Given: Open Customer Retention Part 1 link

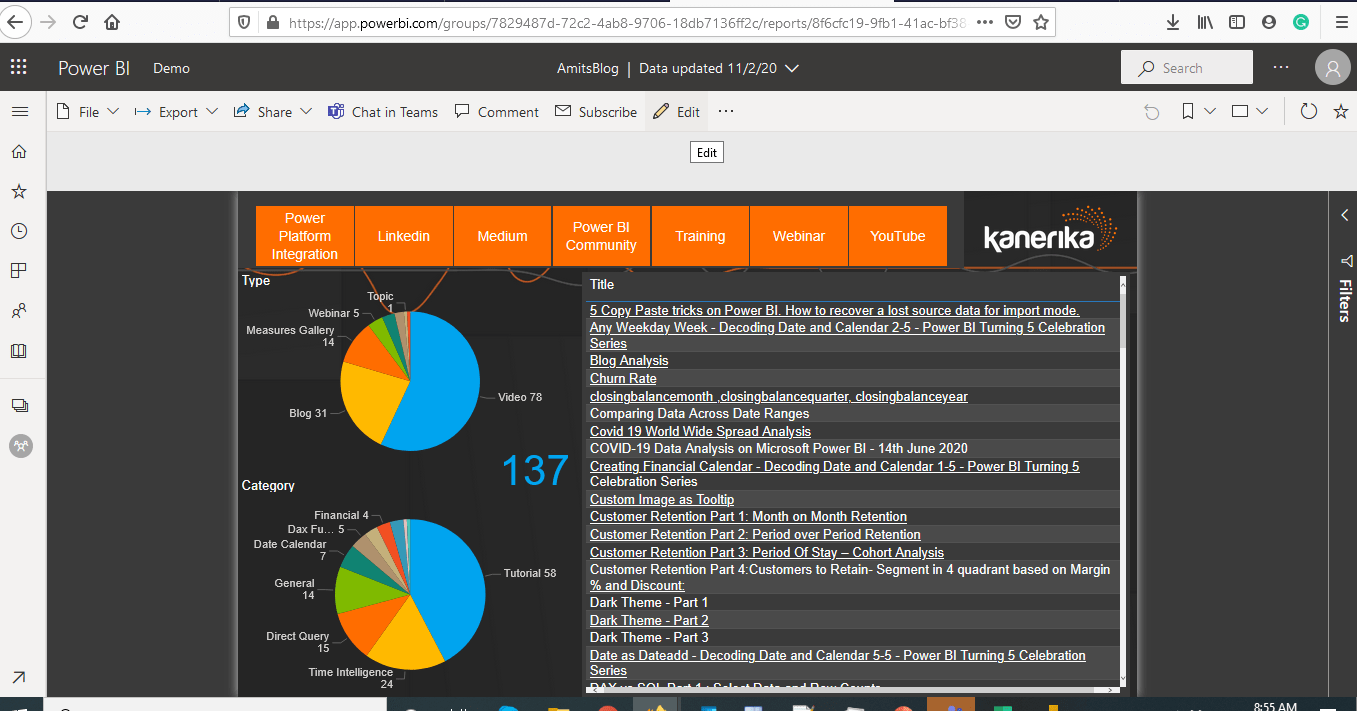Looking at the screenshot, I should point(748,517).
